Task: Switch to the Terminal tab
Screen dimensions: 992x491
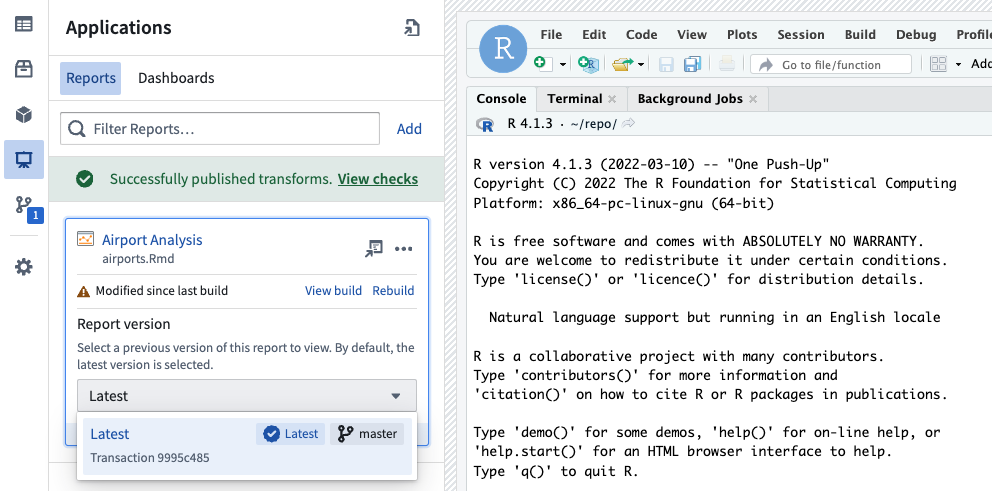Action: pyautogui.click(x=574, y=99)
